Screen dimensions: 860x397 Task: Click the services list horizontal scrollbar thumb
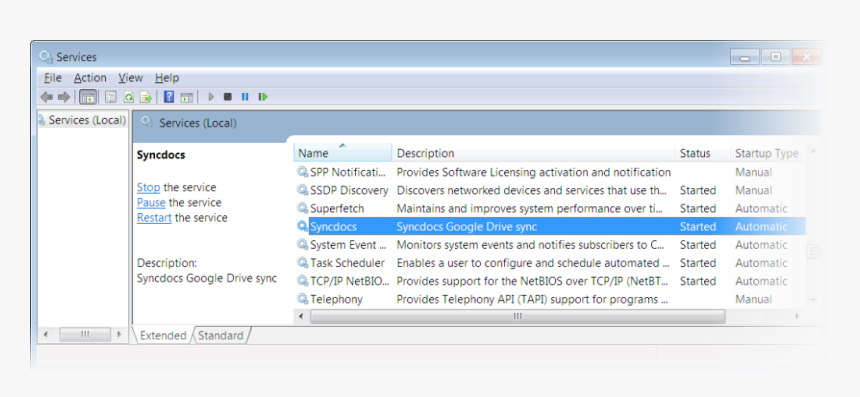[517, 316]
